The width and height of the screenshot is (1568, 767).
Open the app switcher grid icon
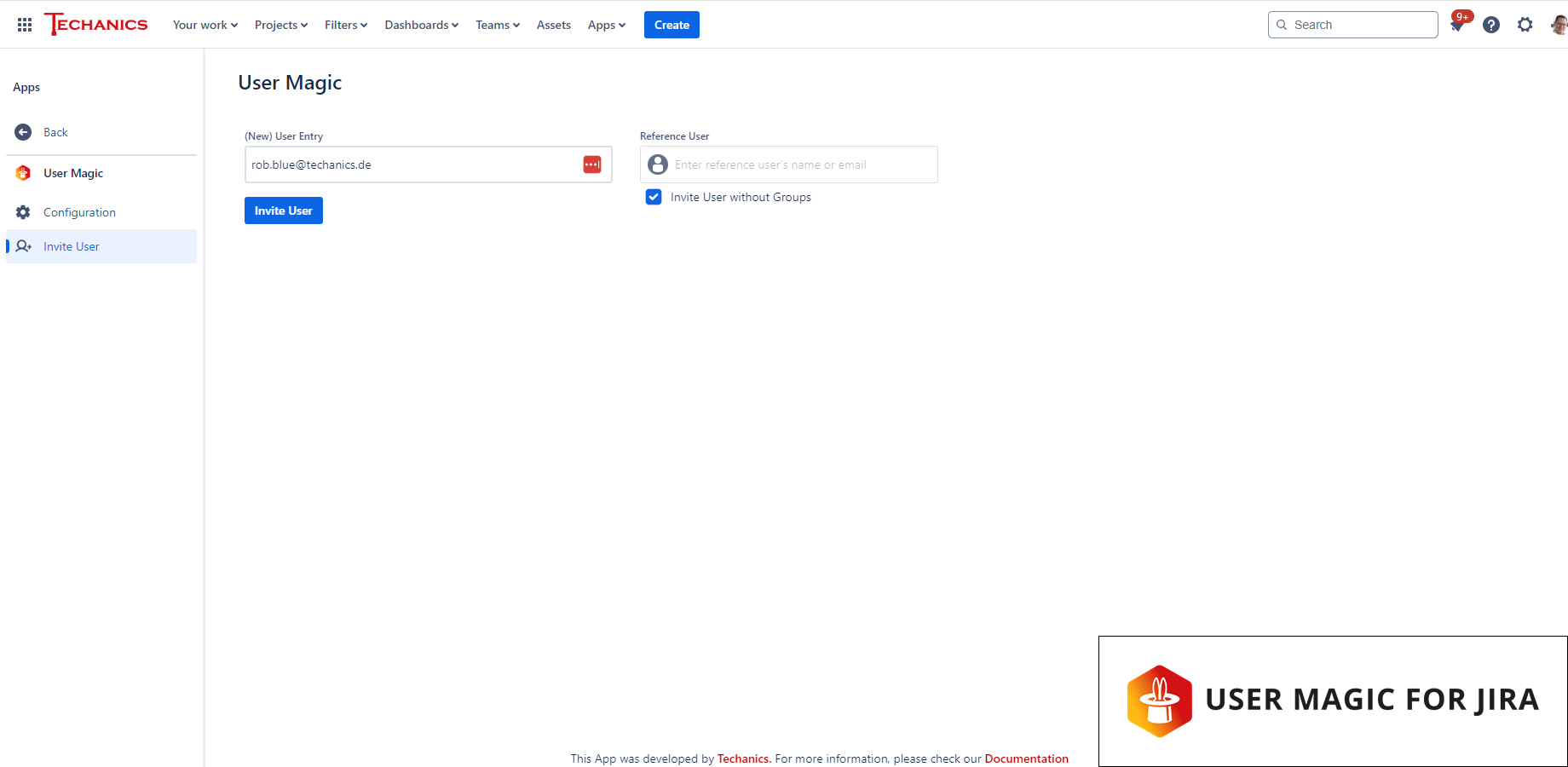tap(25, 25)
